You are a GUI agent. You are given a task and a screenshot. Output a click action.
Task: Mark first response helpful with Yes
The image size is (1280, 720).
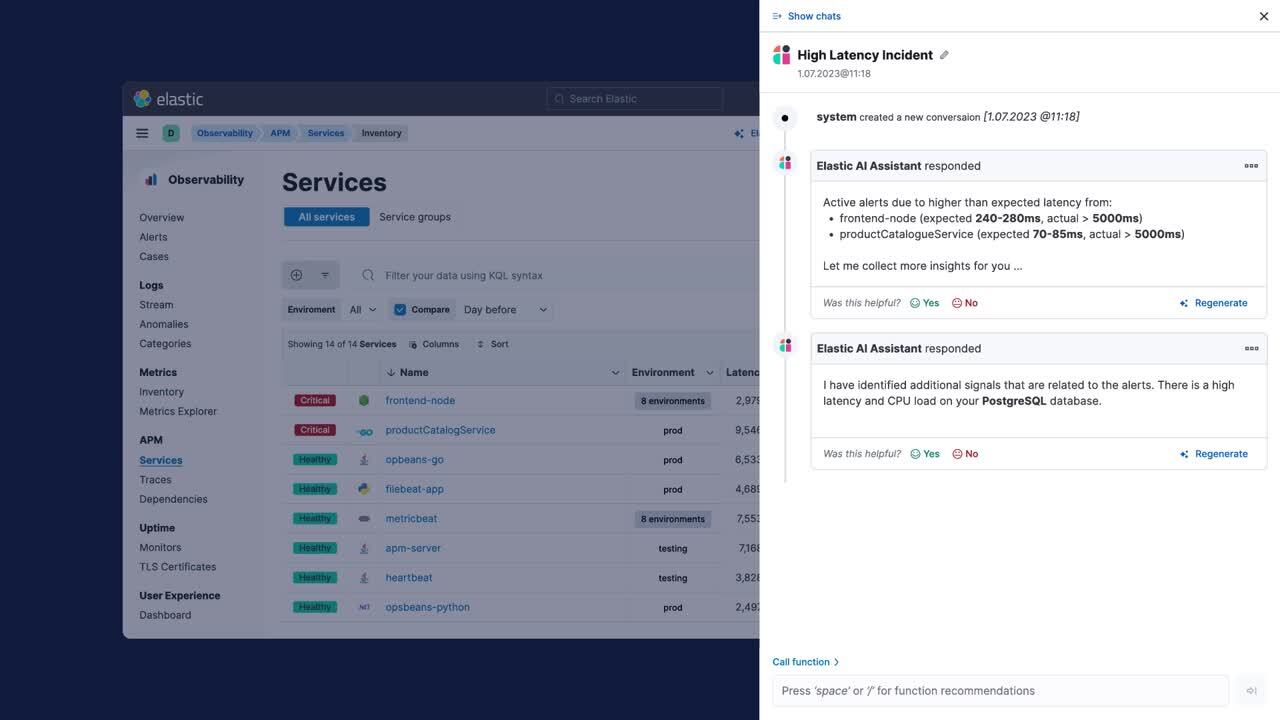coord(925,303)
